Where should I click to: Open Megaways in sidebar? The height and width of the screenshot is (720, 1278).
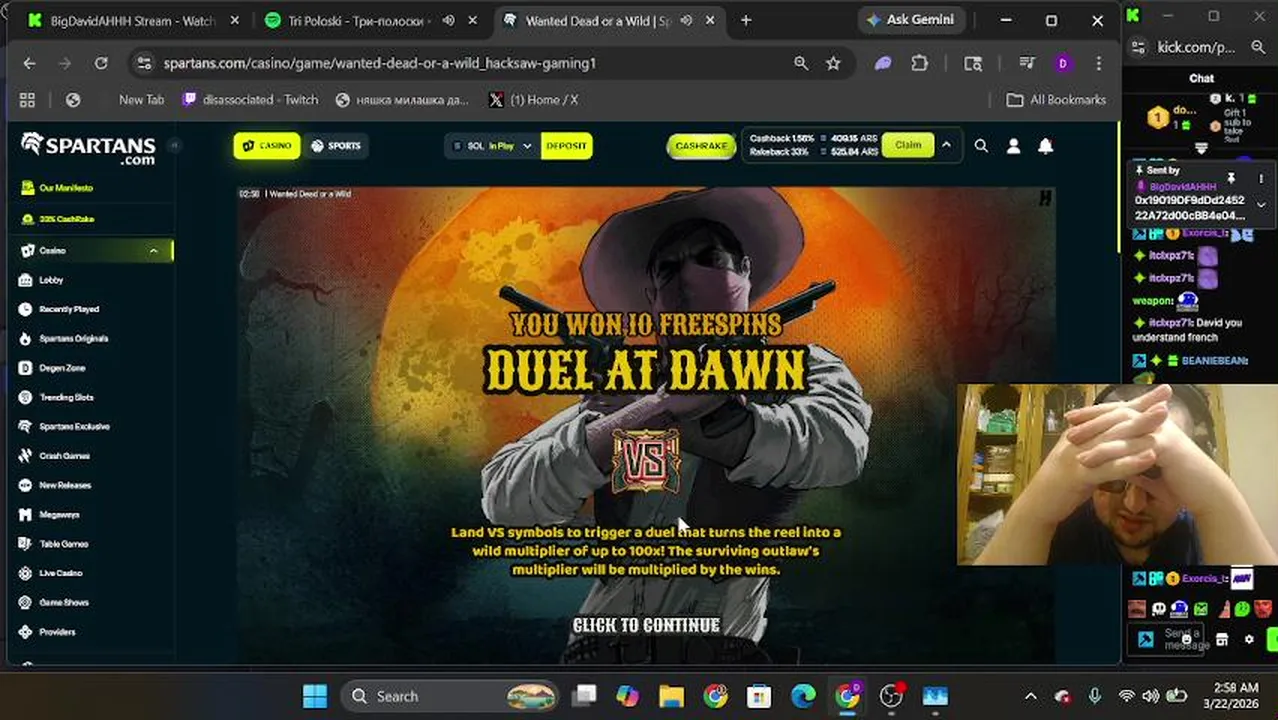point(59,515)
